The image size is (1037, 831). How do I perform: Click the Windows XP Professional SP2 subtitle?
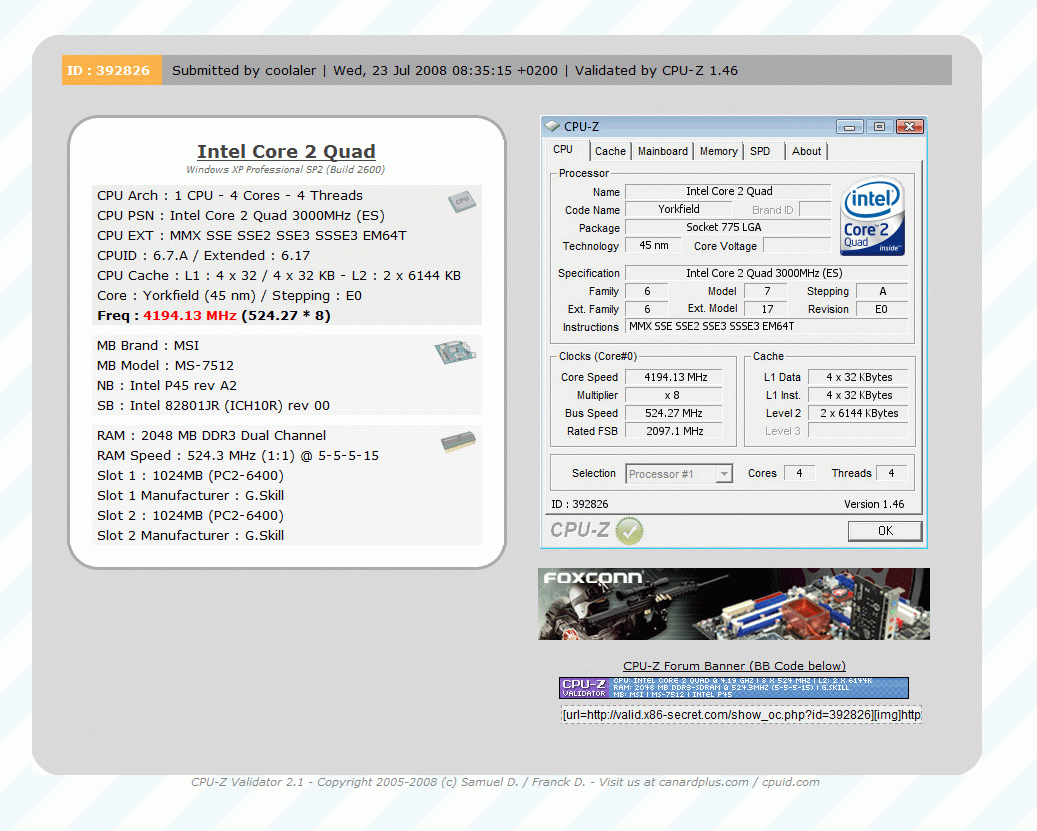pos(286,170)
